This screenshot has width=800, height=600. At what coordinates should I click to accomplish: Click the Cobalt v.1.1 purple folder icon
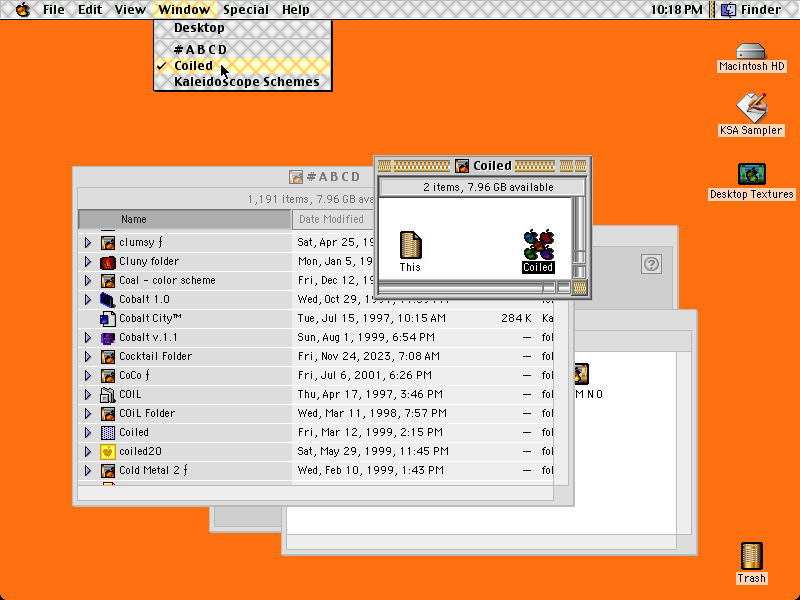tap(108, 338)
